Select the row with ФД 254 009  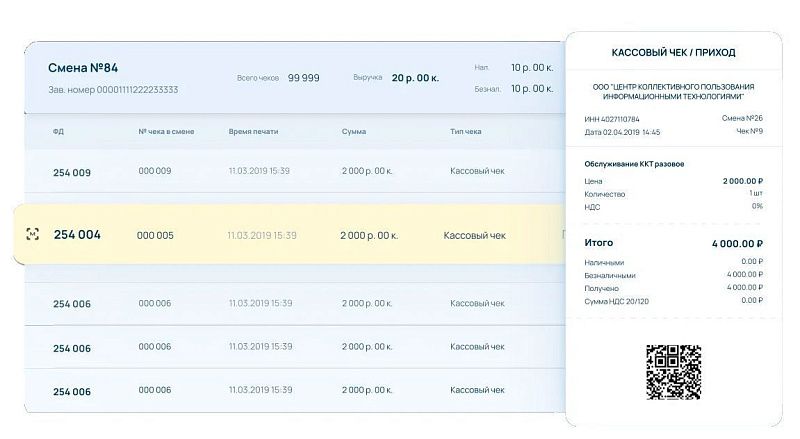(295, 171)
